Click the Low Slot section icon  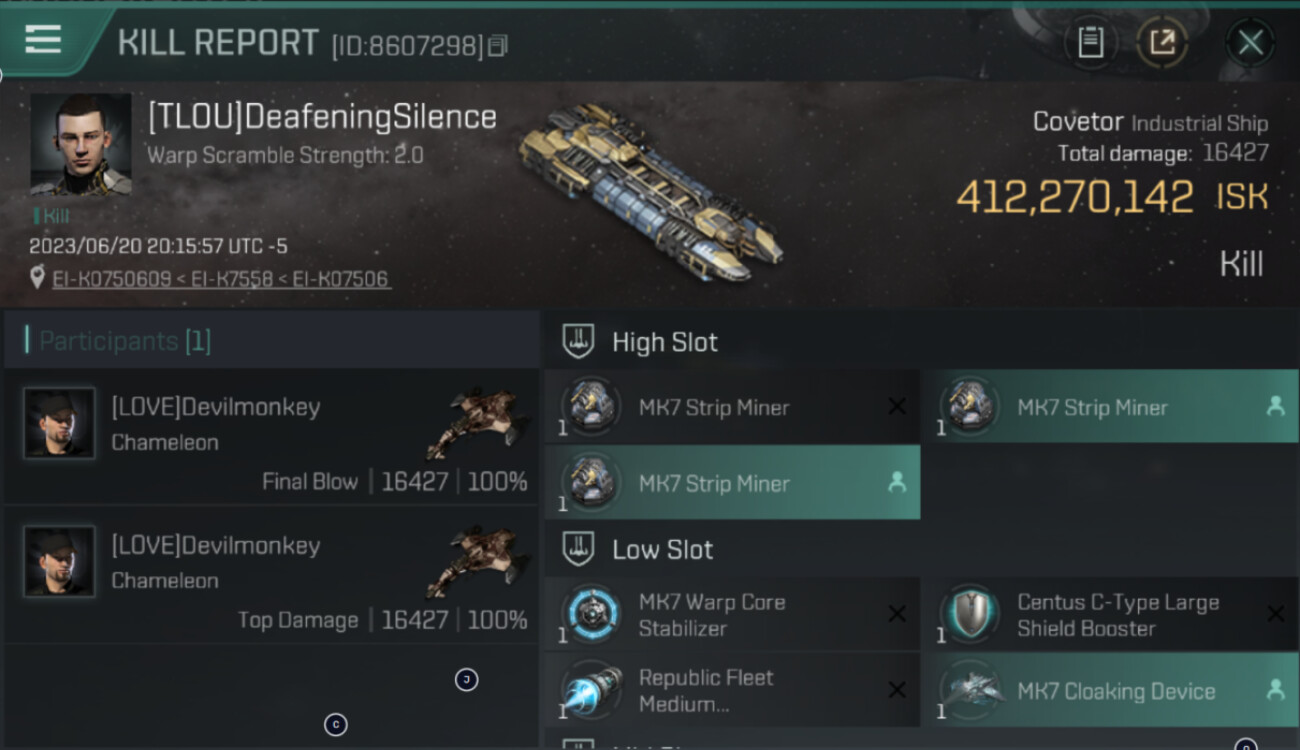[x=579, y=549]
